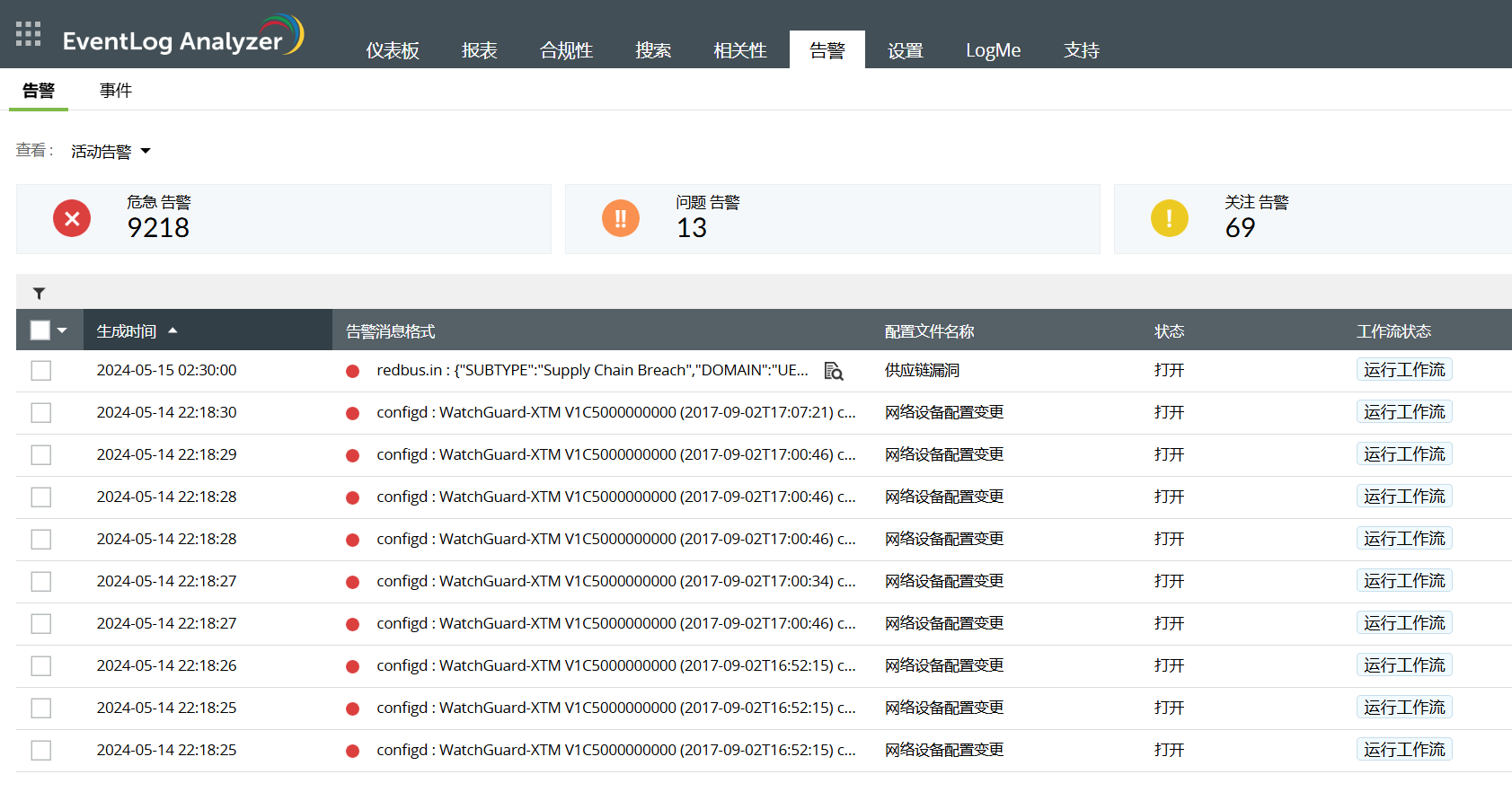Click the EventLog Analyzer logo
The image size is (1512, 792).
click(x=183, y=36)
